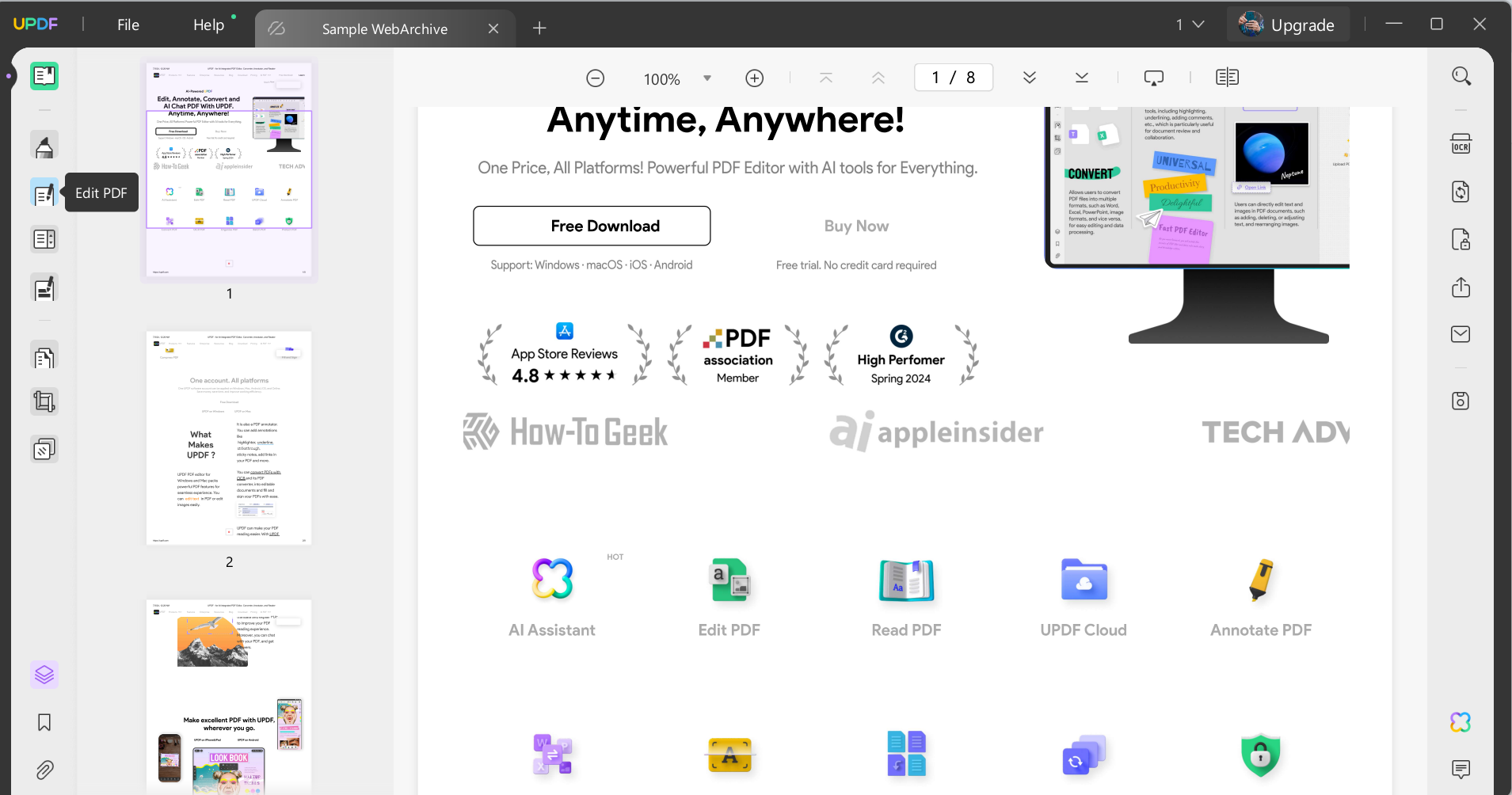The height and width of the screenshot is (795, 1512).
Task: Click the green shield protect icon
Action: click(x=1261, y=755)
